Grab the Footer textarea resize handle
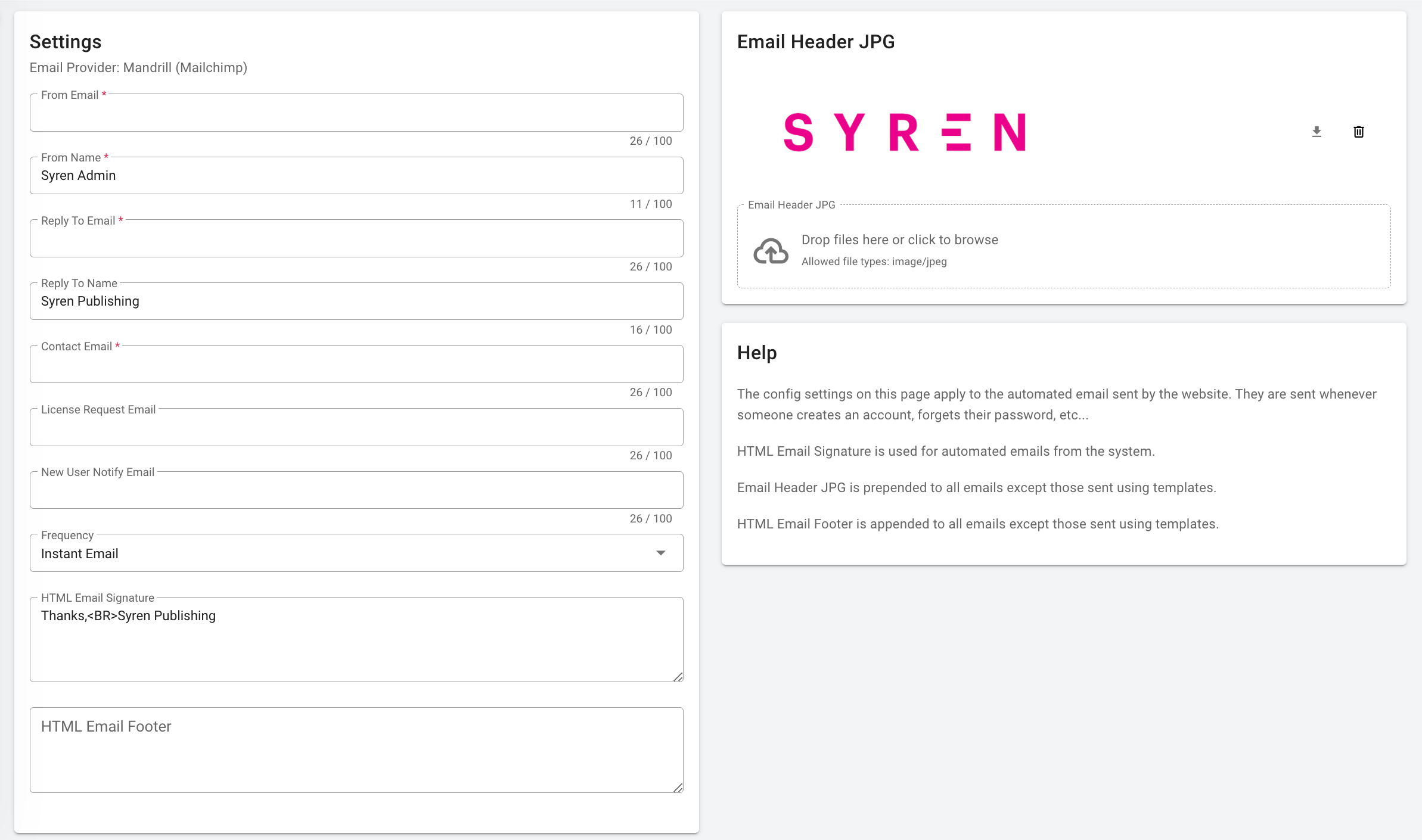 click(x=678, y=788)
